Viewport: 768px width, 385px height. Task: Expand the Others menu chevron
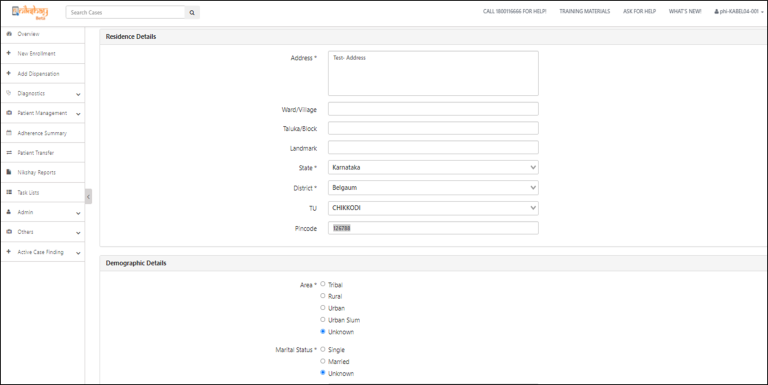tap(78, 233)
